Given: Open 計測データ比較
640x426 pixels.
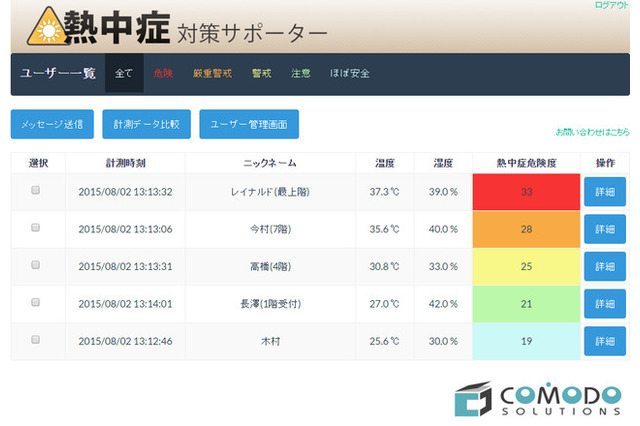Looking at the screenshot, I should [147, 124].
